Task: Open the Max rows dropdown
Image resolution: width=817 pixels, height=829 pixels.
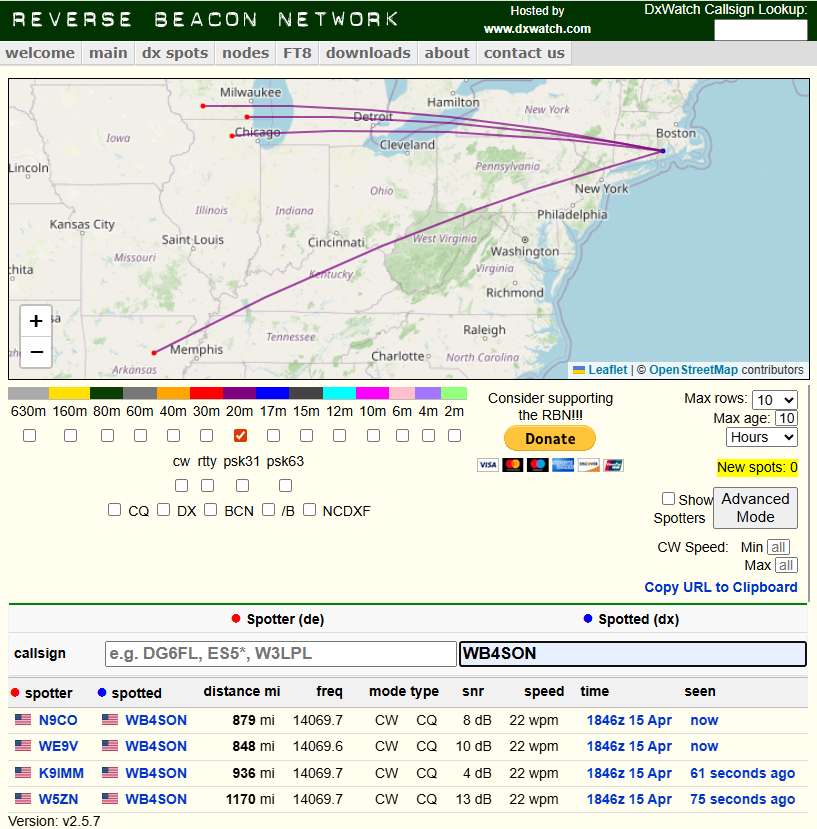Action: [x=774, y=399]
